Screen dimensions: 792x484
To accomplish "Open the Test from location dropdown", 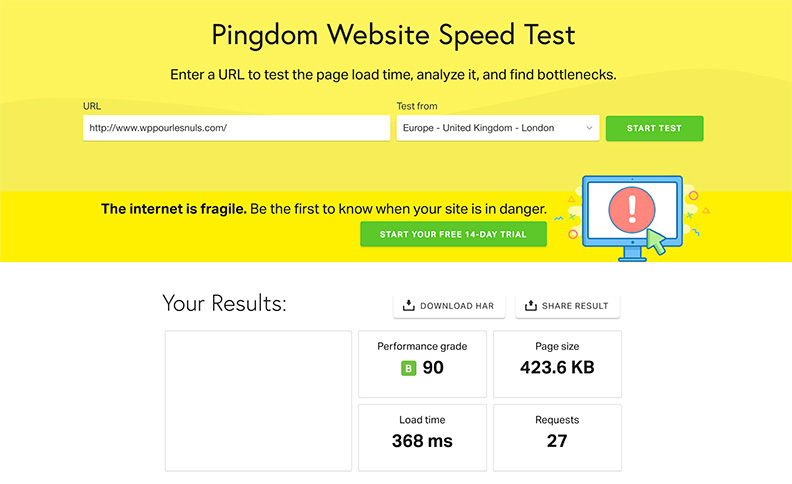I will (497, 128).
